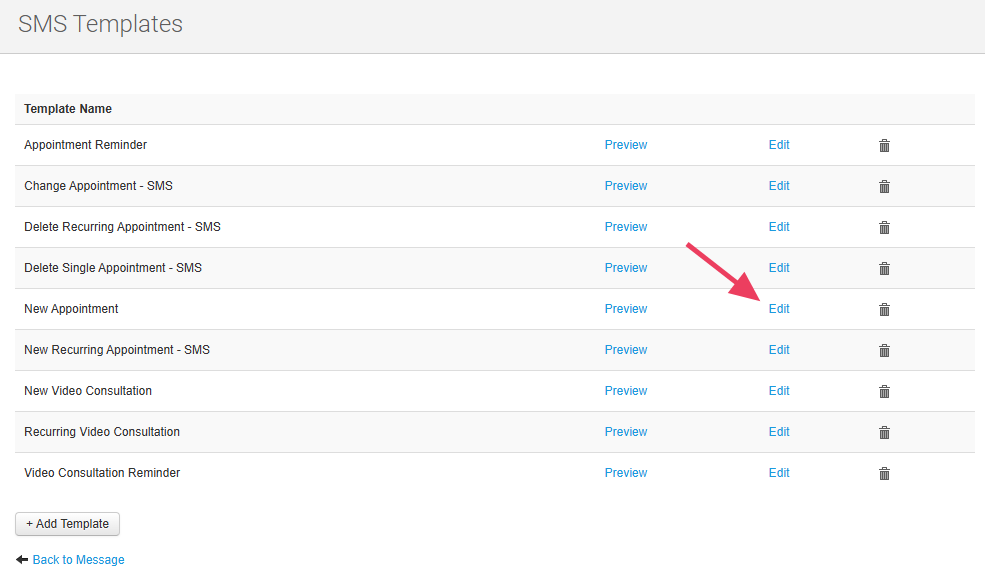Edit the New Appointment template
The height and width of the screenshot is (586, 985).
point(779,309)
